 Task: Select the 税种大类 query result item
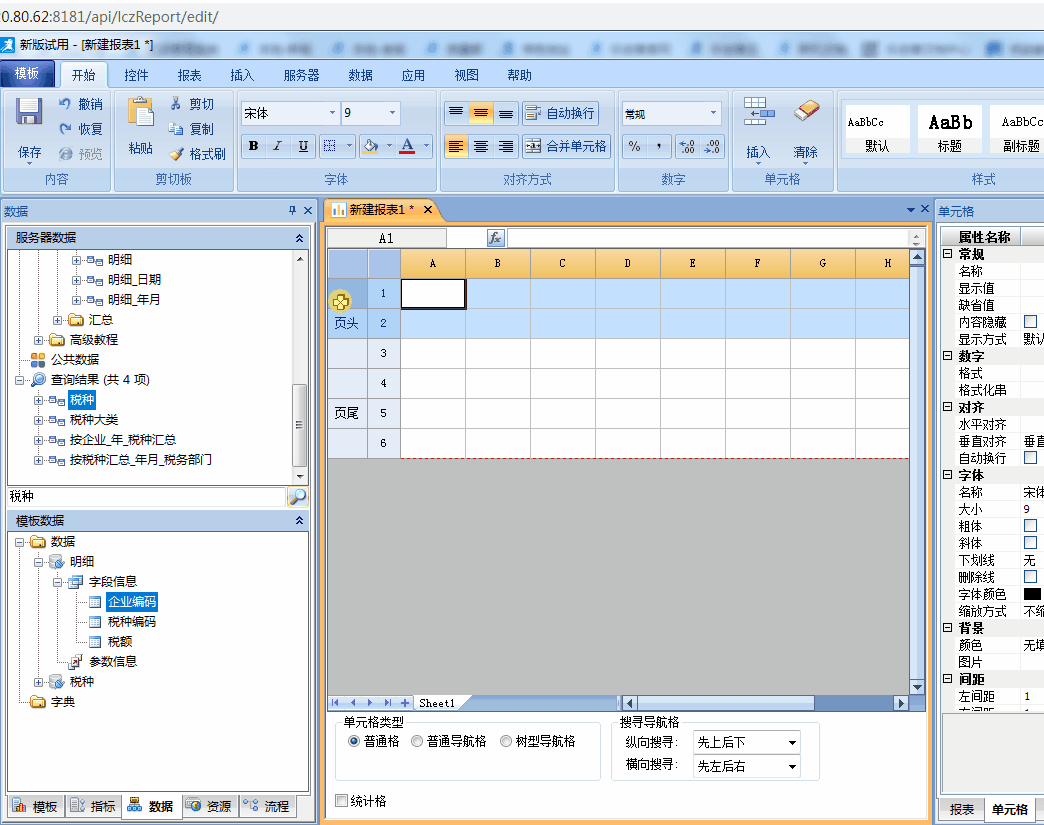coord(93,420)
